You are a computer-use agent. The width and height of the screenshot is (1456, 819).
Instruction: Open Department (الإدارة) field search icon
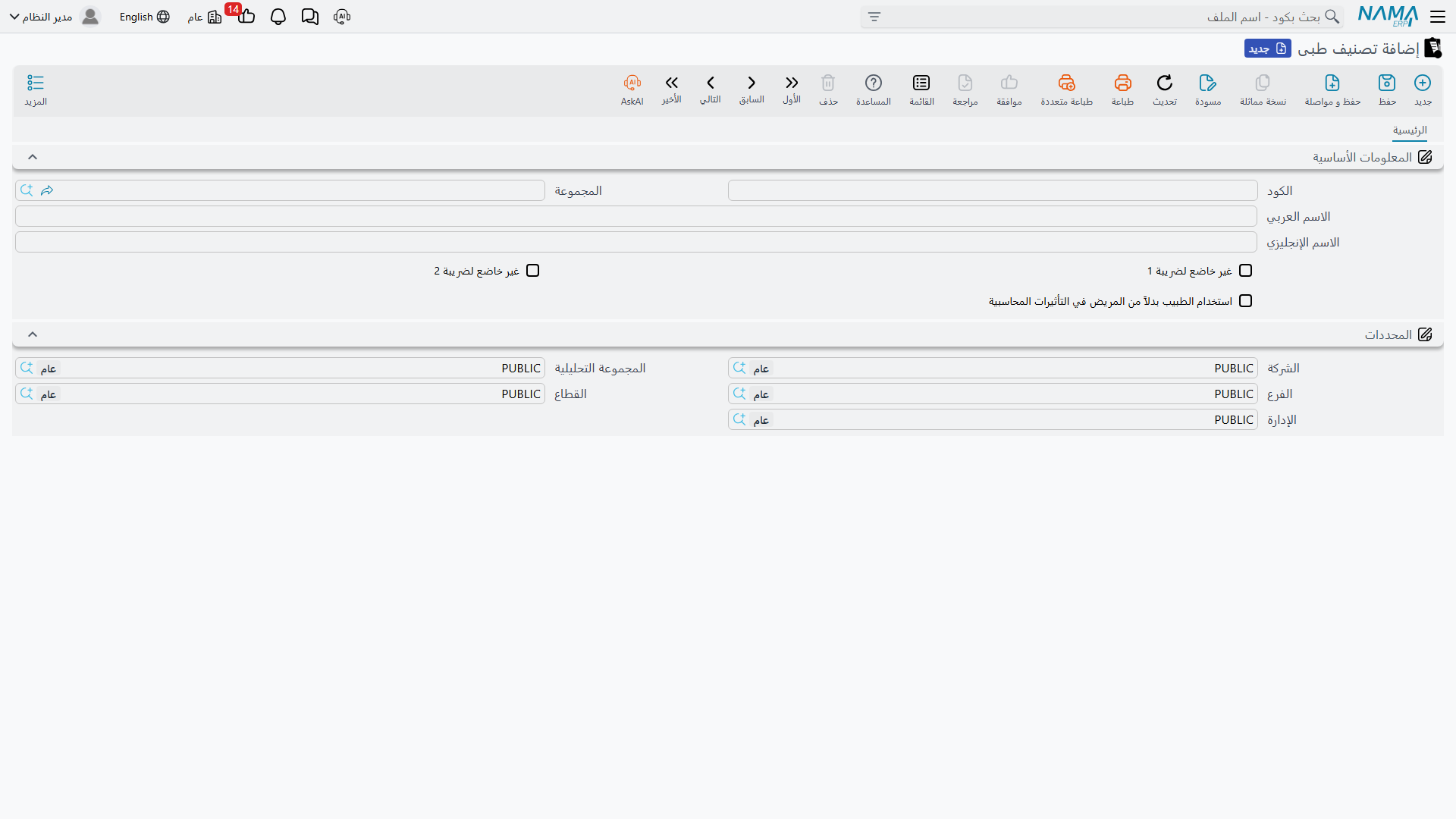(x=739, y=419)
